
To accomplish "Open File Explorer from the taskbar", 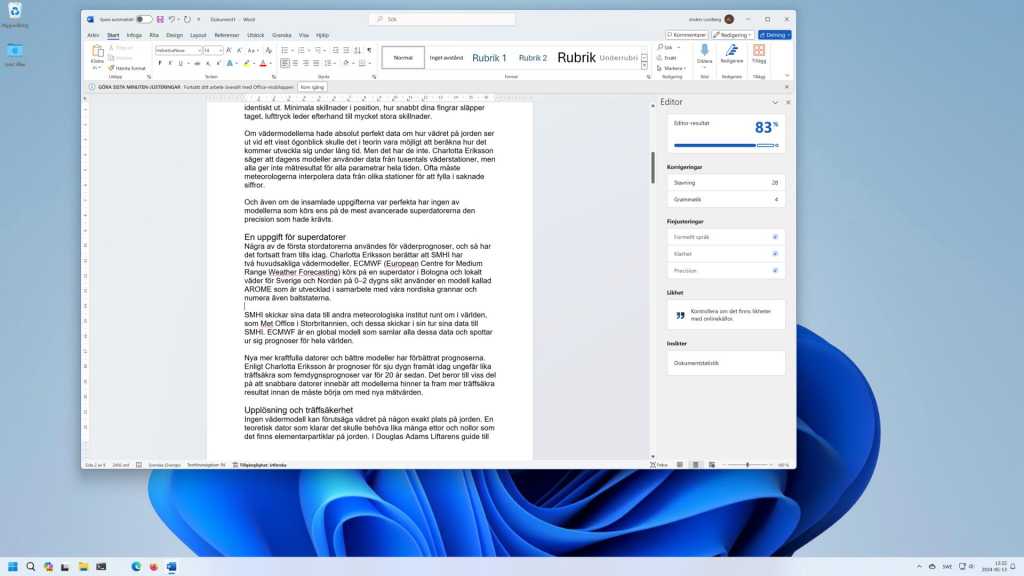I will (x=83, y=566).
